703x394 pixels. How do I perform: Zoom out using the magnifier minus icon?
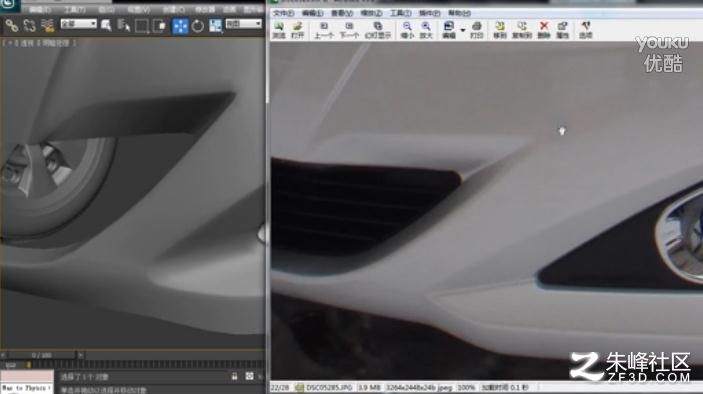pyautogui.click(x=407, y=30)
